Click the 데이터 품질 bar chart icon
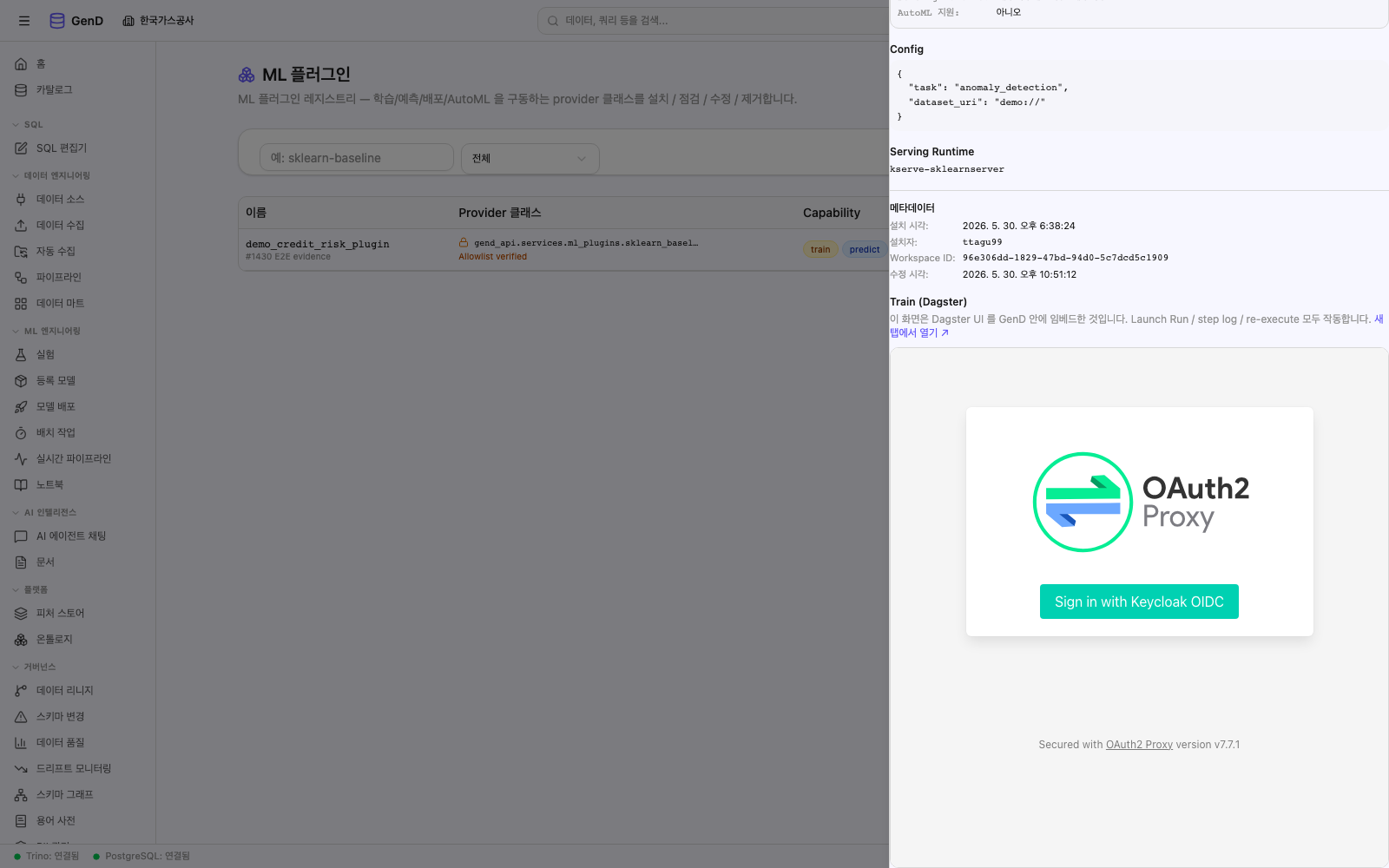 [x=21, y=743]
